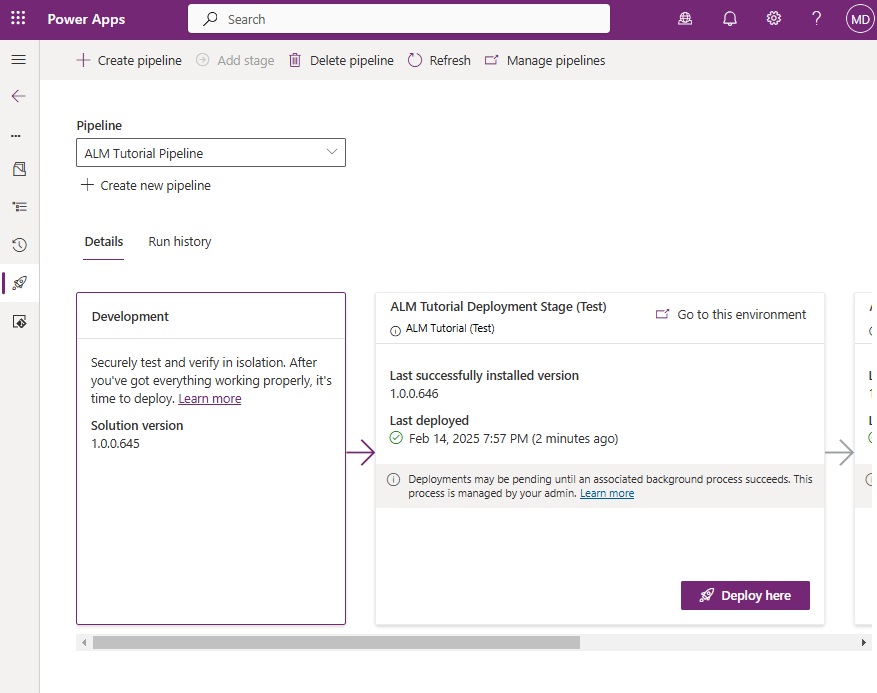This screenshot has width=877, height=693.
Task: Open the ellipsis more options in sidebar
Action: tap(16, 135)
